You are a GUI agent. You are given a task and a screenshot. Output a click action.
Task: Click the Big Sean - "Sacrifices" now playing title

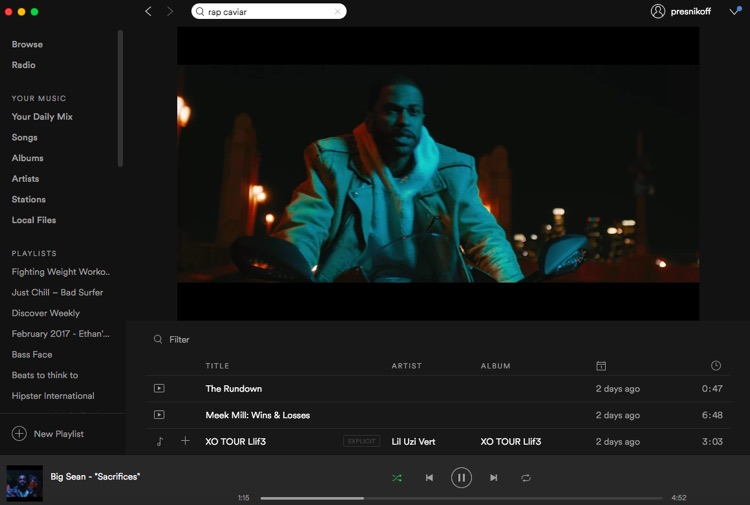pyautogui.click(x=95, y=476)
